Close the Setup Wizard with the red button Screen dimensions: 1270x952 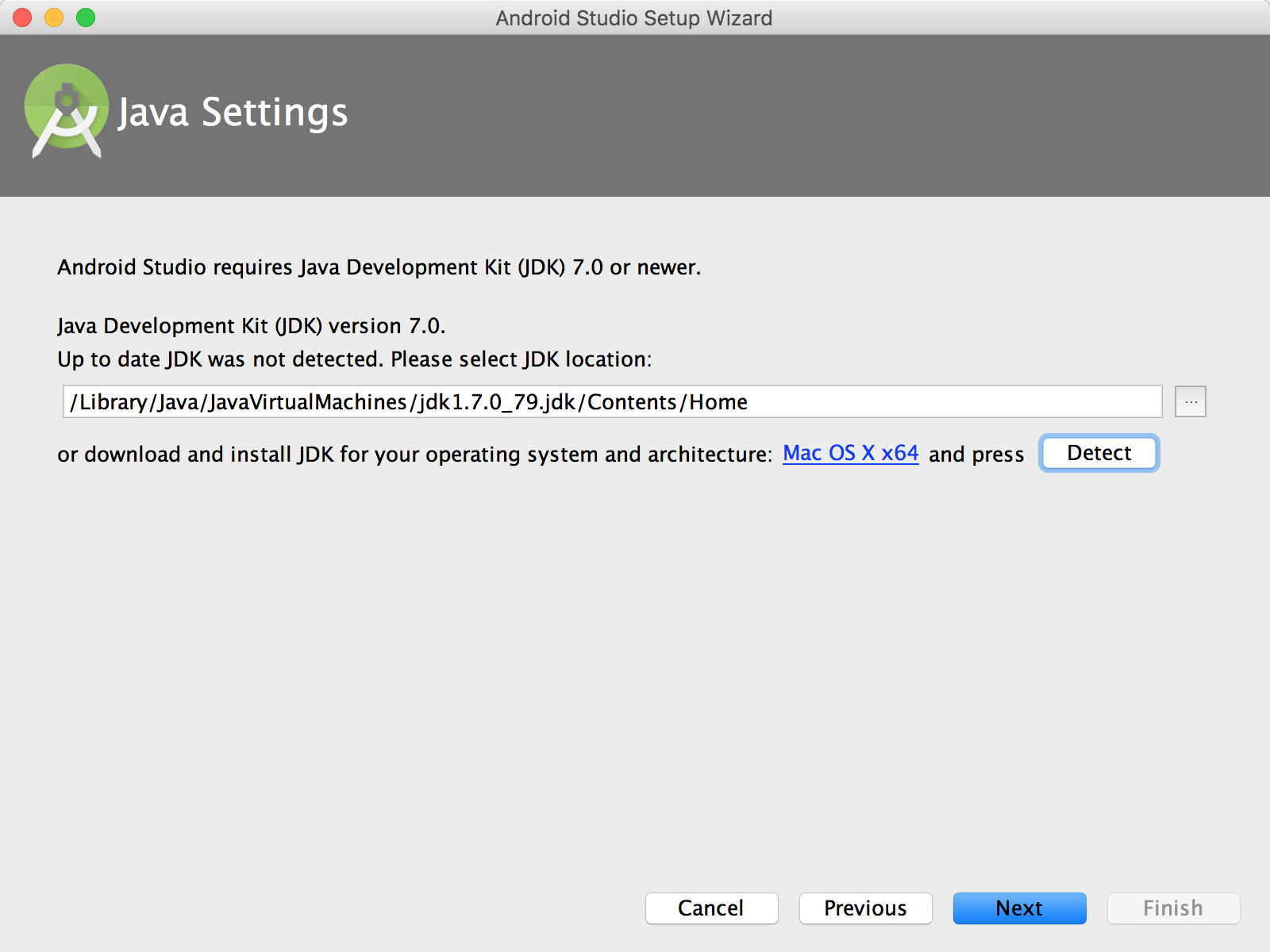(22, 17)
